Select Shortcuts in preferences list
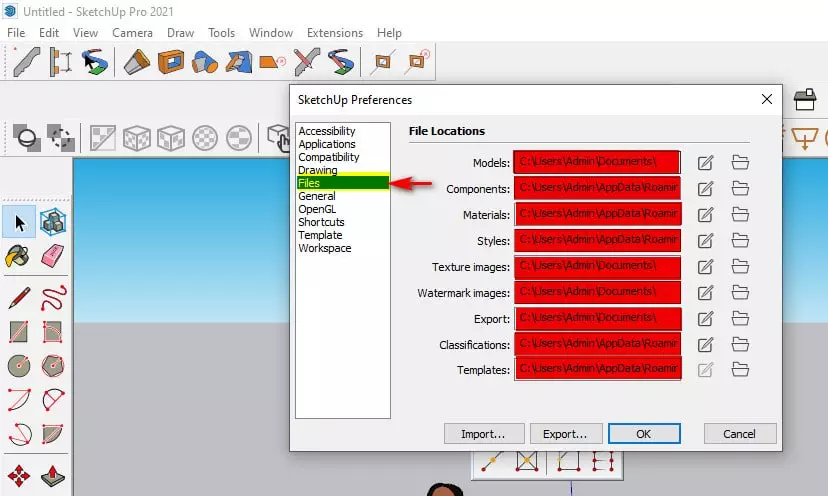 tap(321, 222)
